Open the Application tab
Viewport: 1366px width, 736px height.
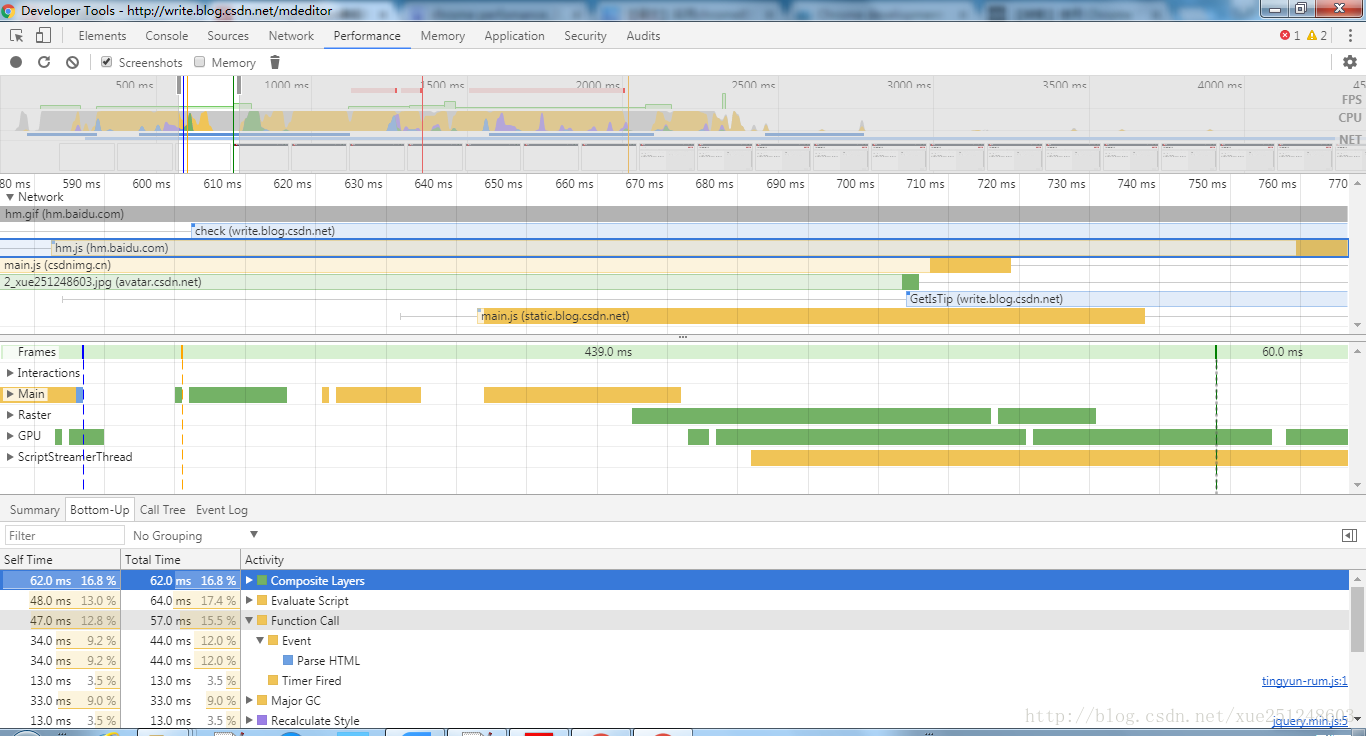click(x=514, y=36)
